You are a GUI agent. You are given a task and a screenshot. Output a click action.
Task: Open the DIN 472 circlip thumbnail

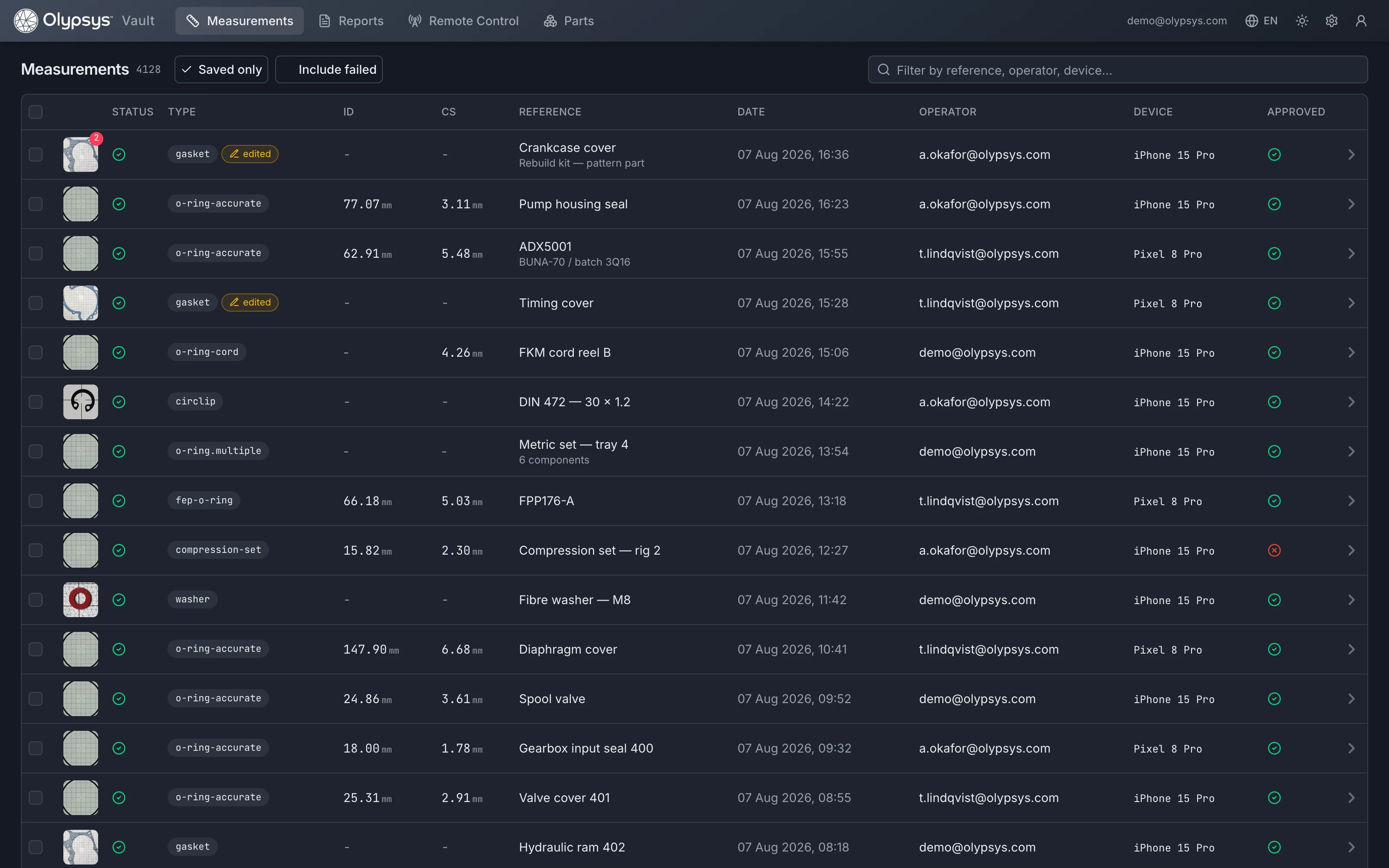click(80, 402)
